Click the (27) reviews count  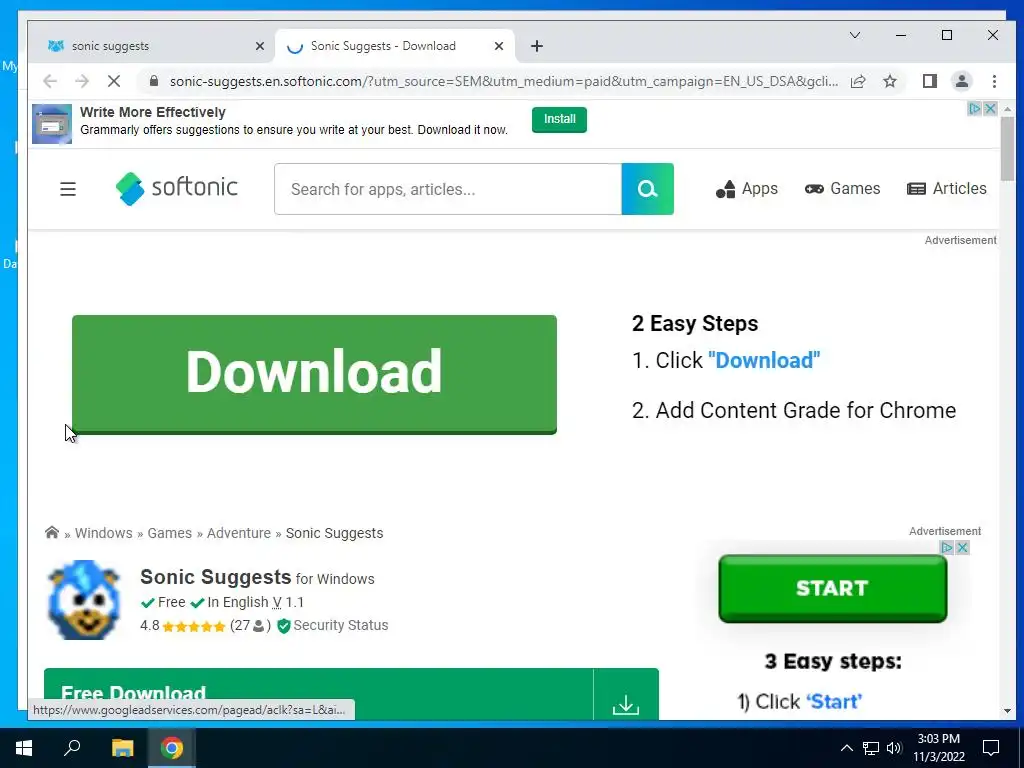250,626
